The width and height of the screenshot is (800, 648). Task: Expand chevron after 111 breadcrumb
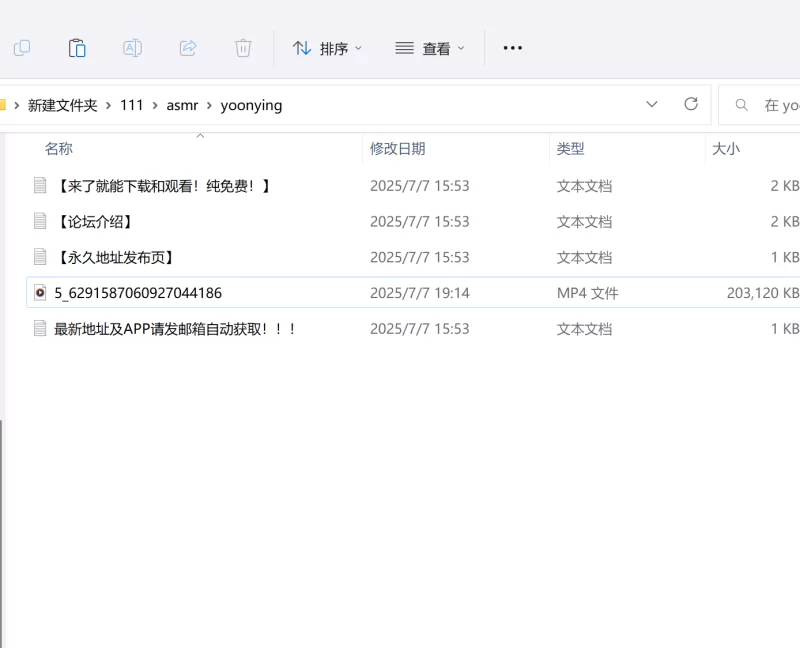point(155,105)
